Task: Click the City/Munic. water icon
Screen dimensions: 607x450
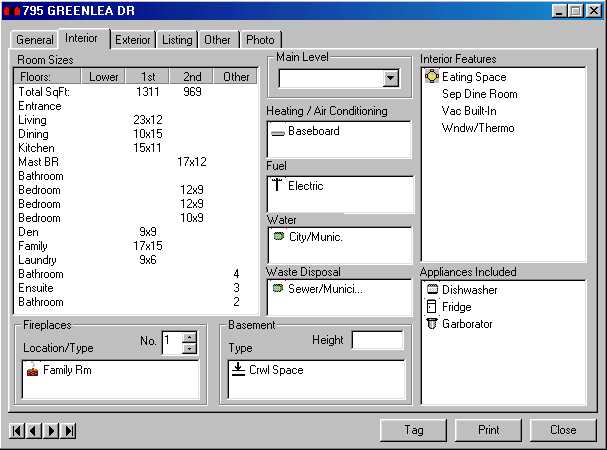Action: point(278,236)
